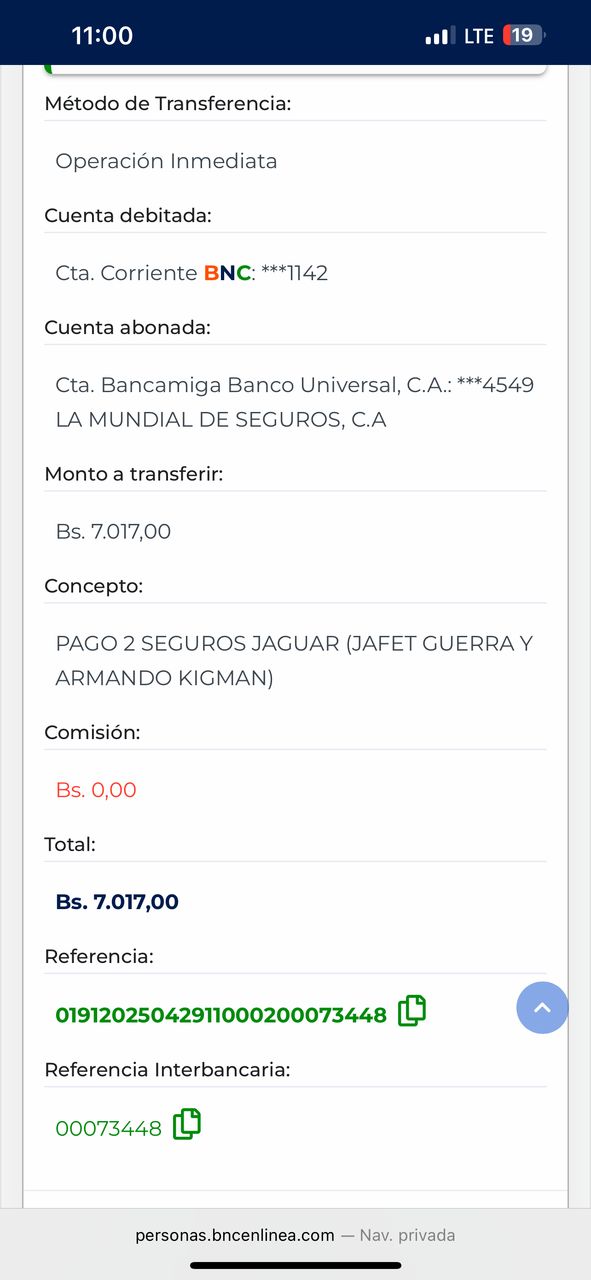
Task: Tap the 11:00 clock in status bar
Action: point(102,36)
